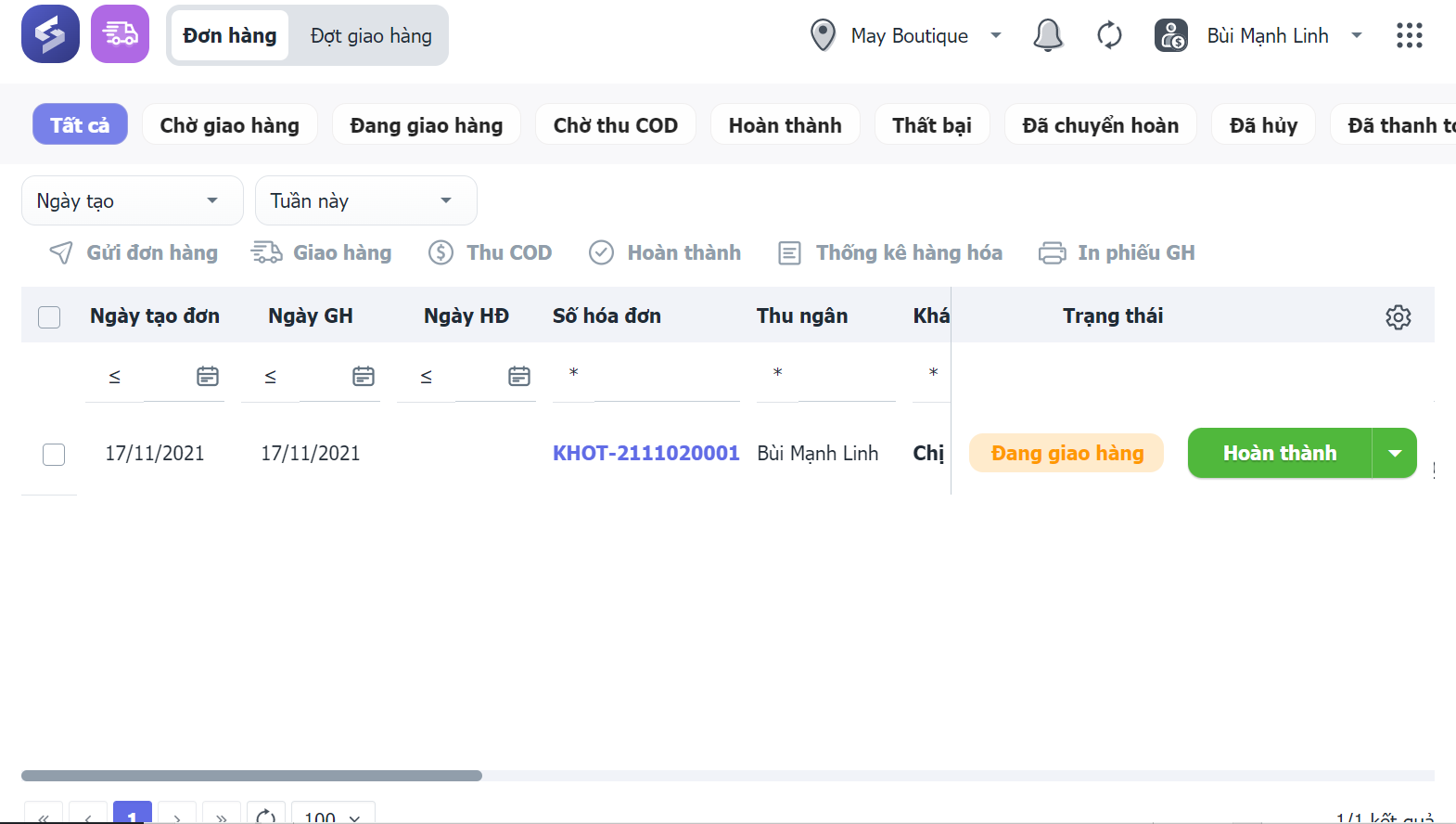Click the horizontal table scrollbar
Image resolution: width=1456 pixels, height=824 pixels.
pos(251,776)
